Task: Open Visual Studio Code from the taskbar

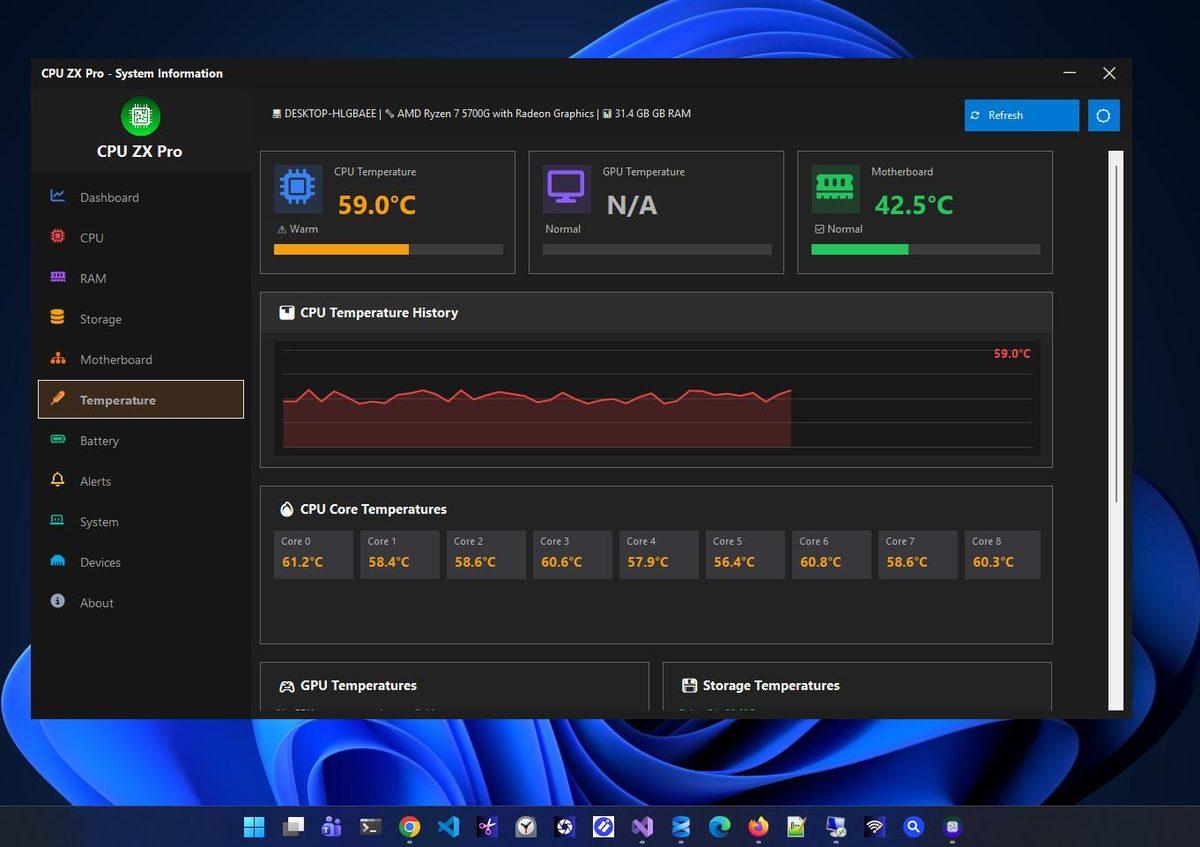Action: [x=448, y=827]
